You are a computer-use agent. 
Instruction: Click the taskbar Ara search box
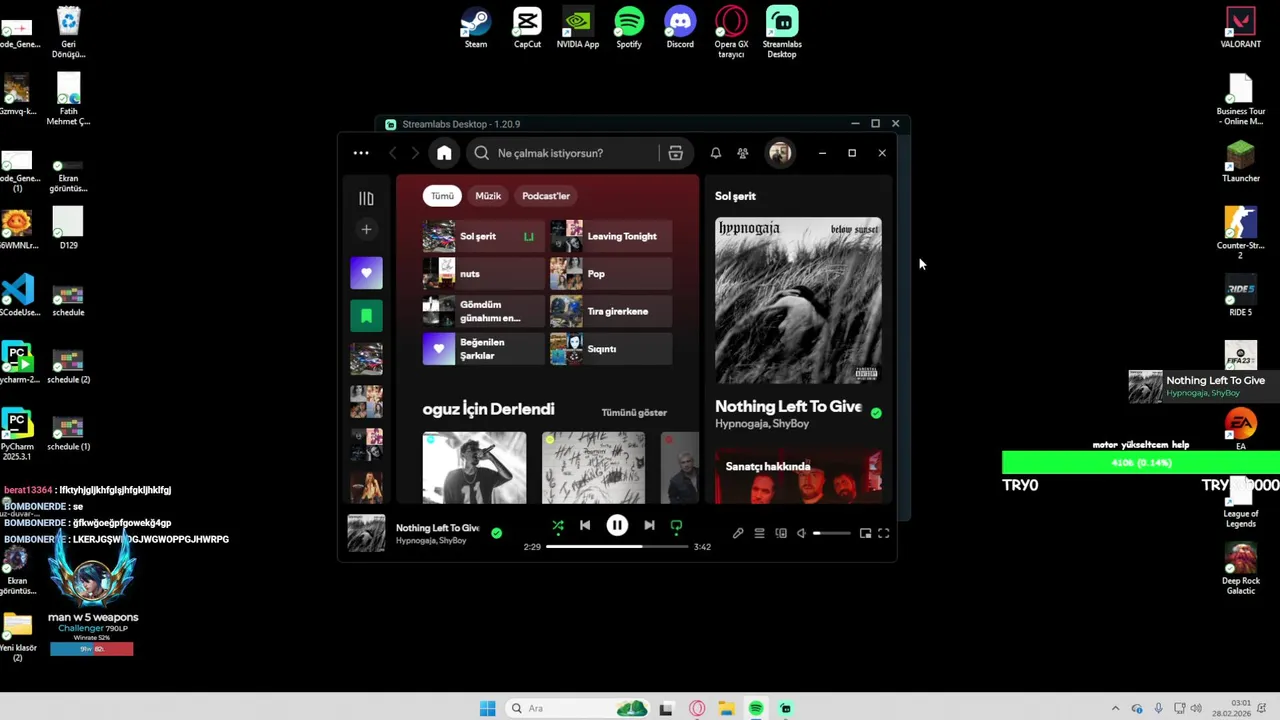point(575,708)
